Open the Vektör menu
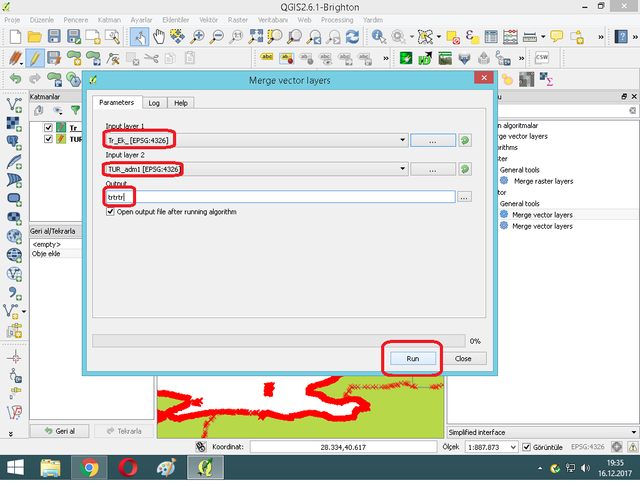This screenshot has width=640, height=486. (x=208, y=20)
